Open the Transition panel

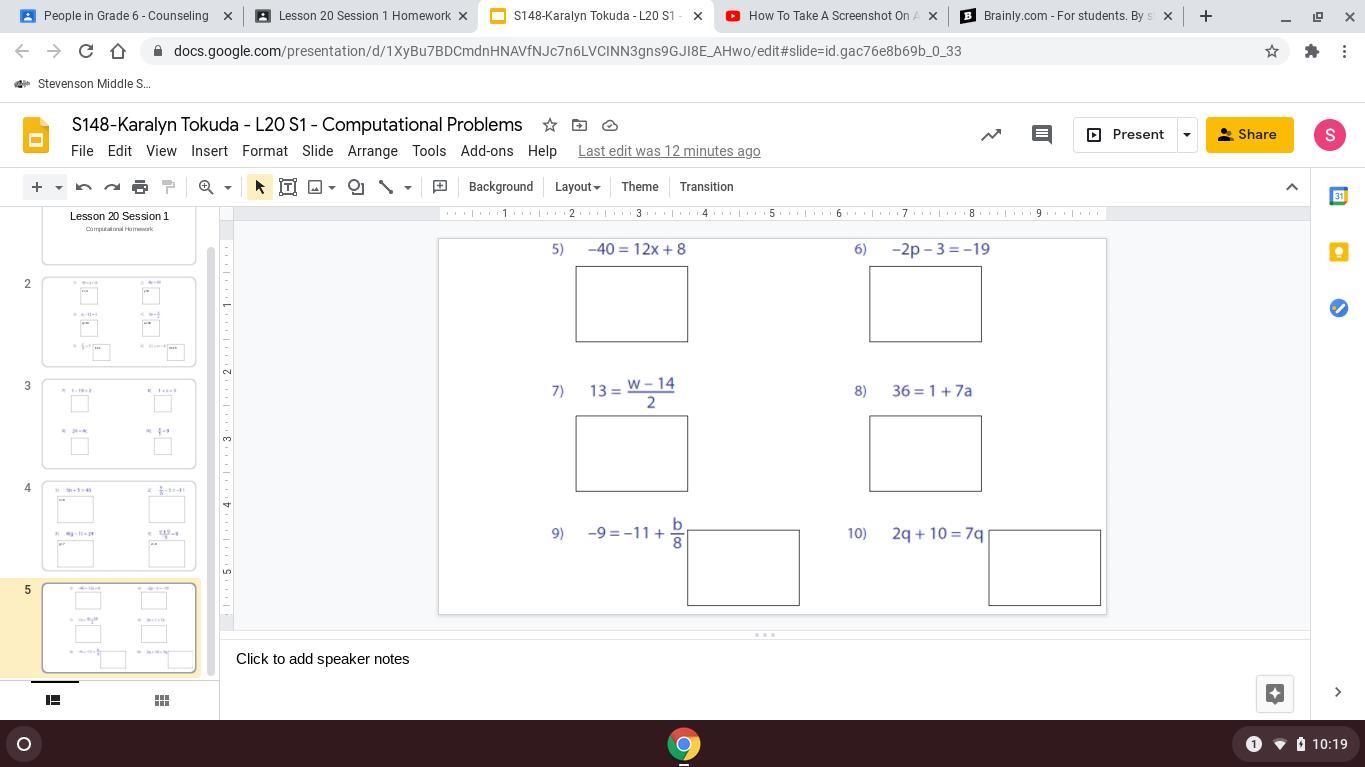coord(707,187)
